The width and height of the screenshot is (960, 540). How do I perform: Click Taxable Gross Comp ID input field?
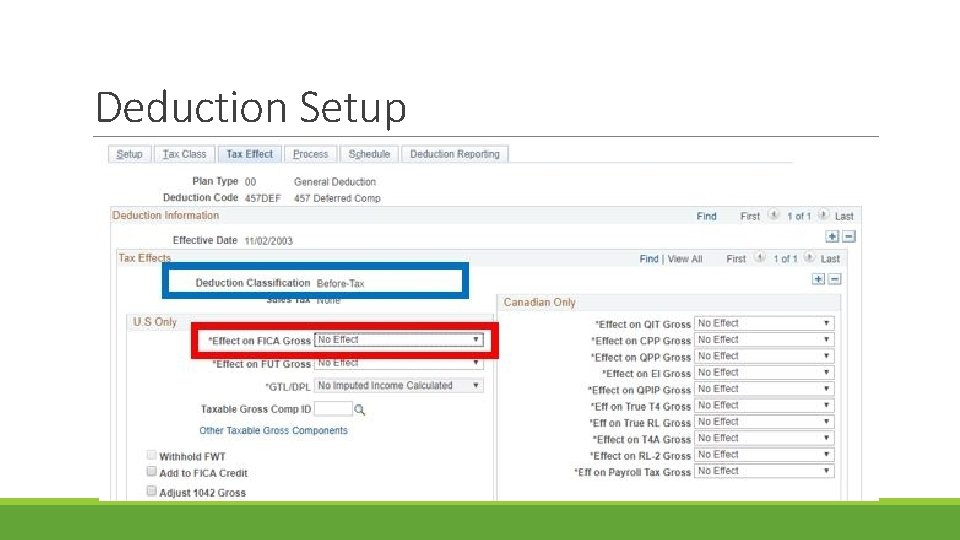click(333, 408)
